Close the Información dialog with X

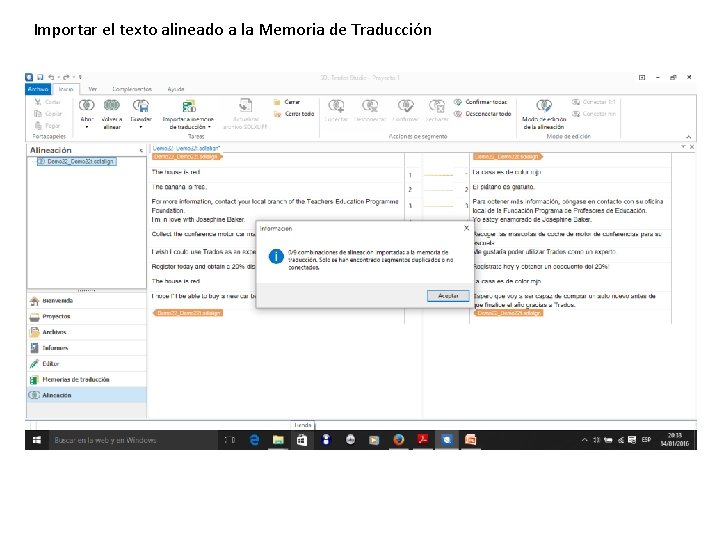(x=467, y=228)
